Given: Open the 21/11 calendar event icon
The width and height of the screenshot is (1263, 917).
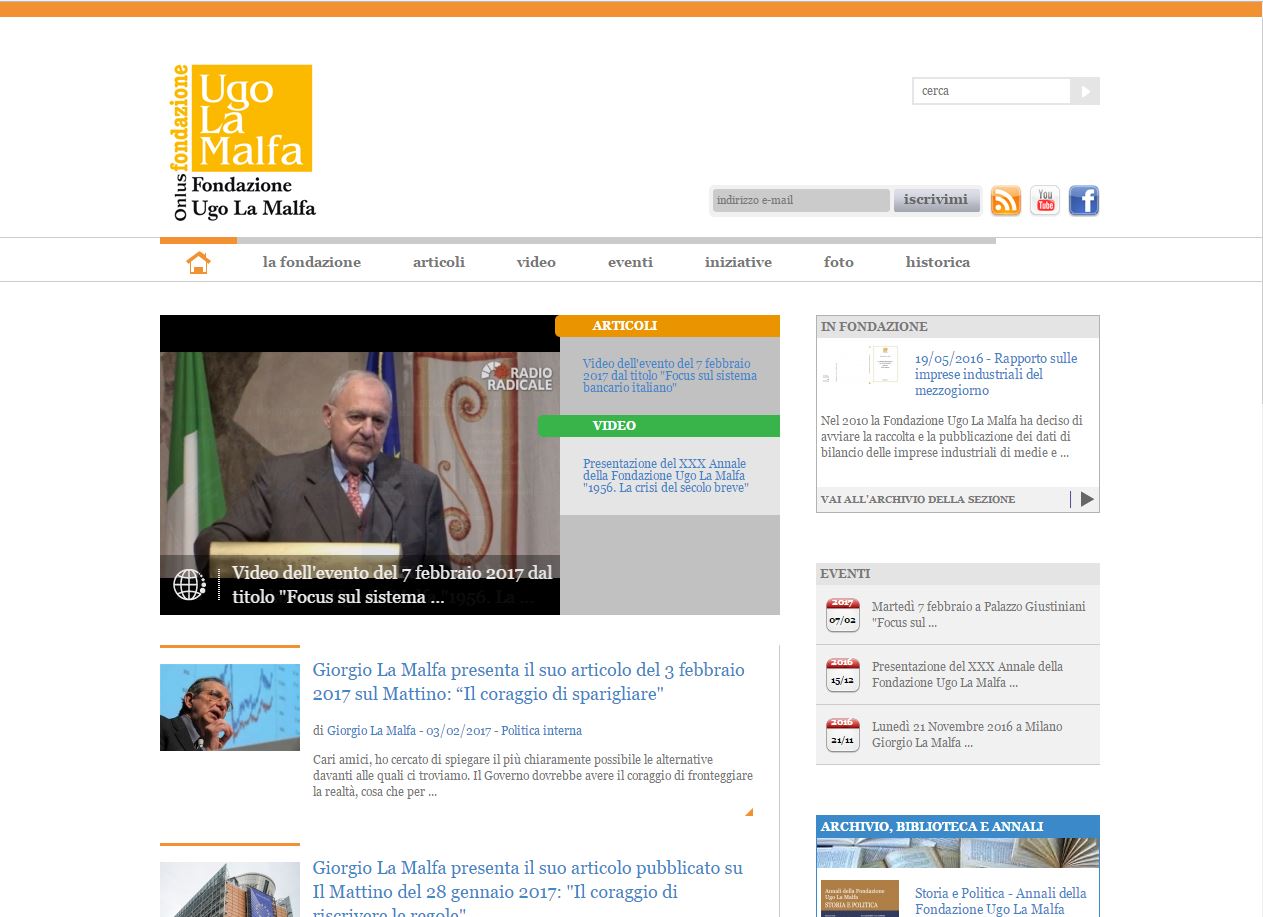Looking at the screenshot, I should pos(842,735).
